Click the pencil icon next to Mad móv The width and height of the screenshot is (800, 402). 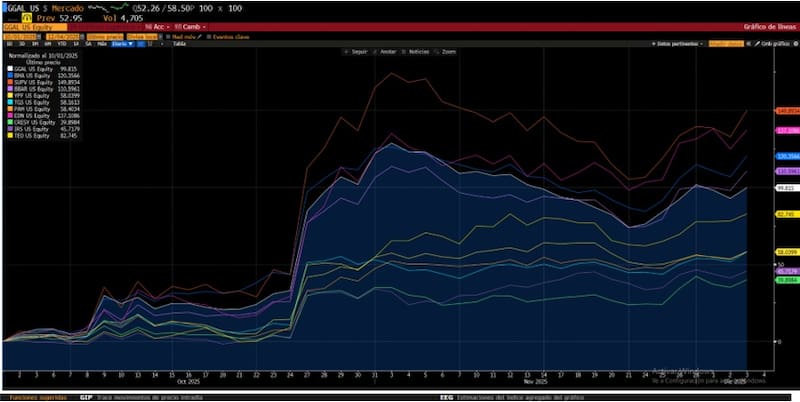pyautogui.click(x=201, y=36)
